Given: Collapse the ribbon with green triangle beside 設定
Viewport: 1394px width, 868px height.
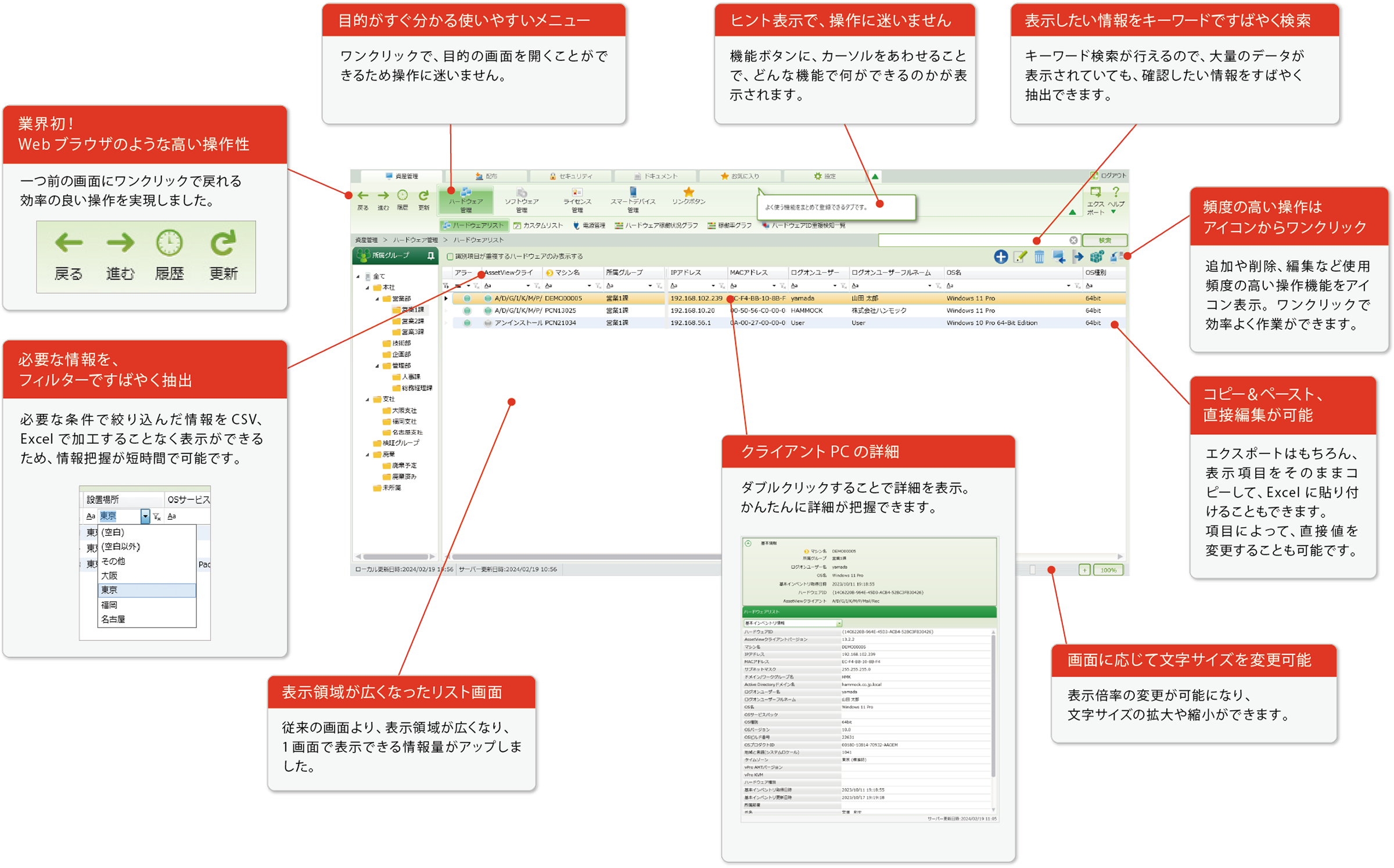Looking at the screenshot, I should click(x=875, y=176).
